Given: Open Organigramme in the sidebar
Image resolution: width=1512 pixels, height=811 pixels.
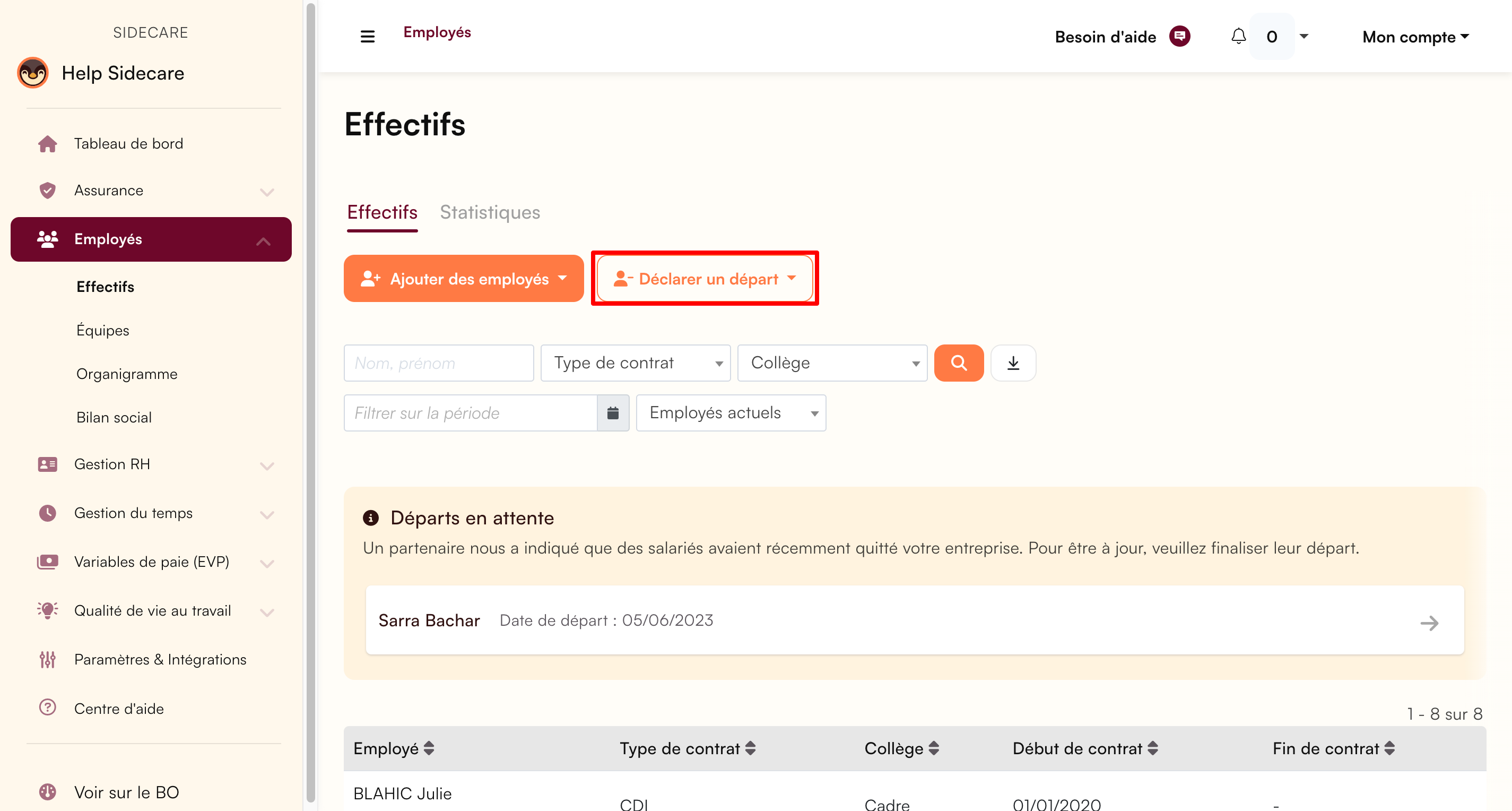Looking at the screenshot, I should point(127,374).
